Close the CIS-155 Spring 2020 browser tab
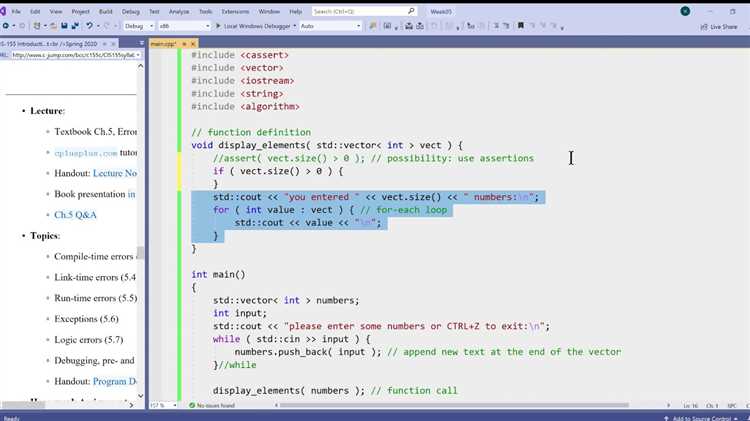 (x=113, y=44)
